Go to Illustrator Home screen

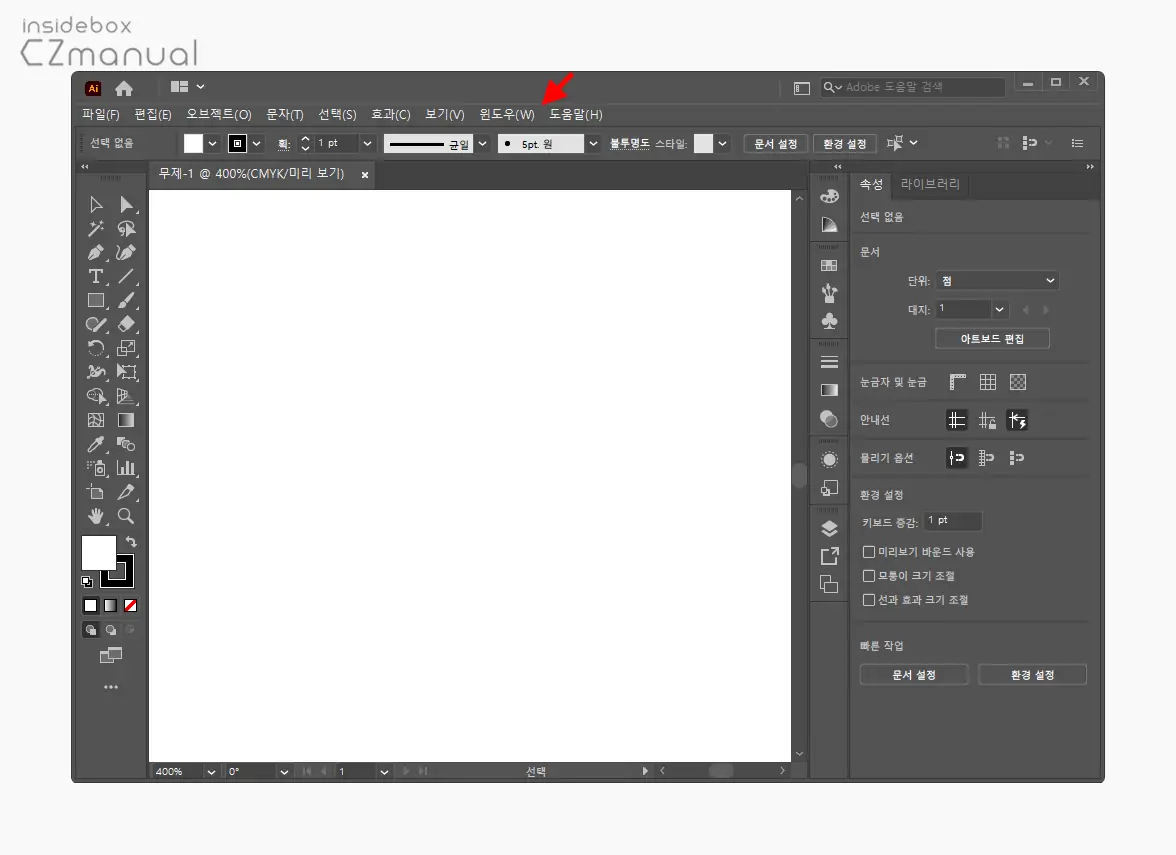124,88
